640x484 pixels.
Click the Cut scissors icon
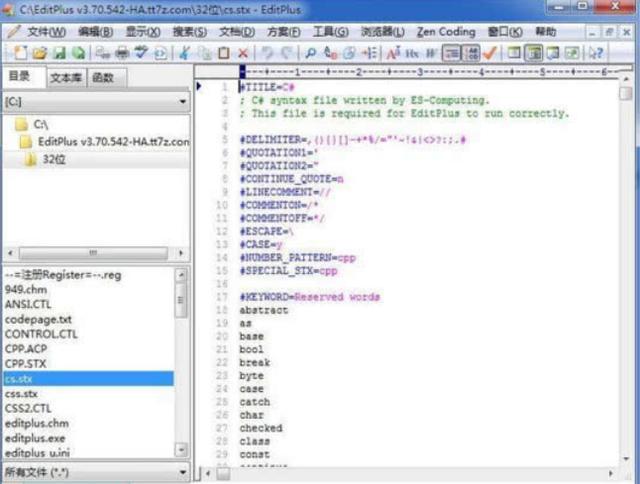186,53
